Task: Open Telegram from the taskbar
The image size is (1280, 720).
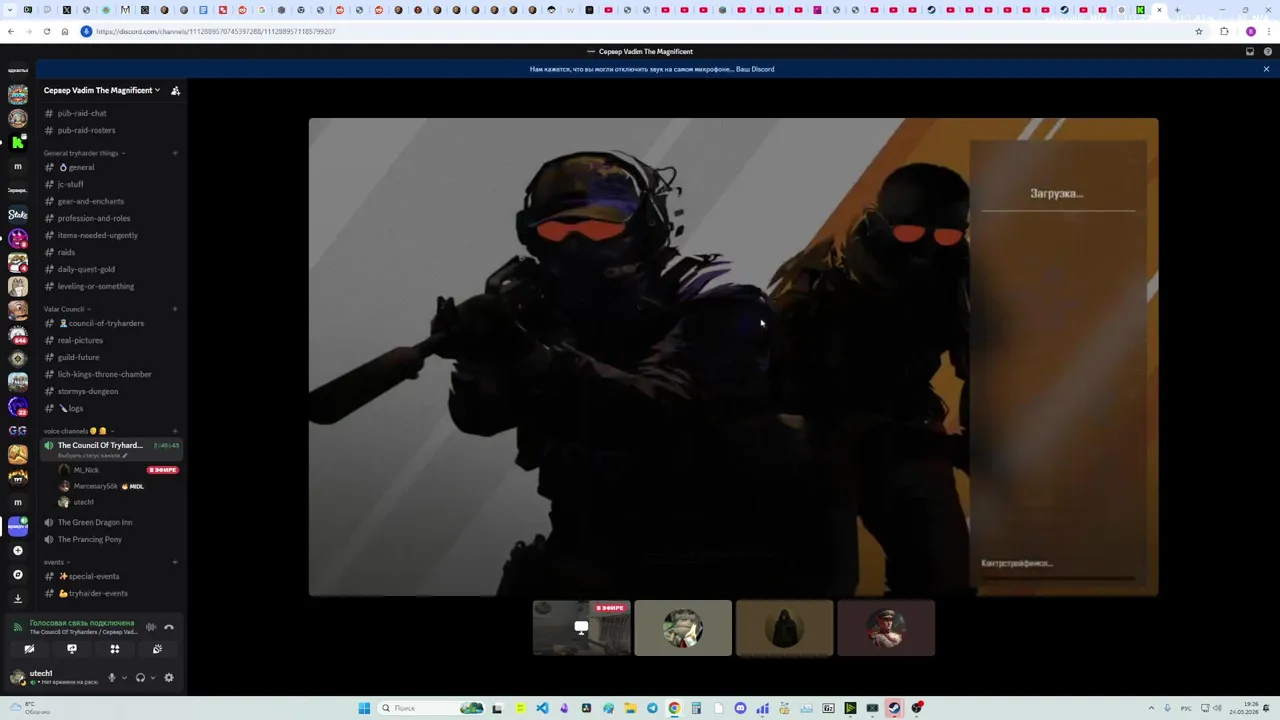Action: point(652,708)
